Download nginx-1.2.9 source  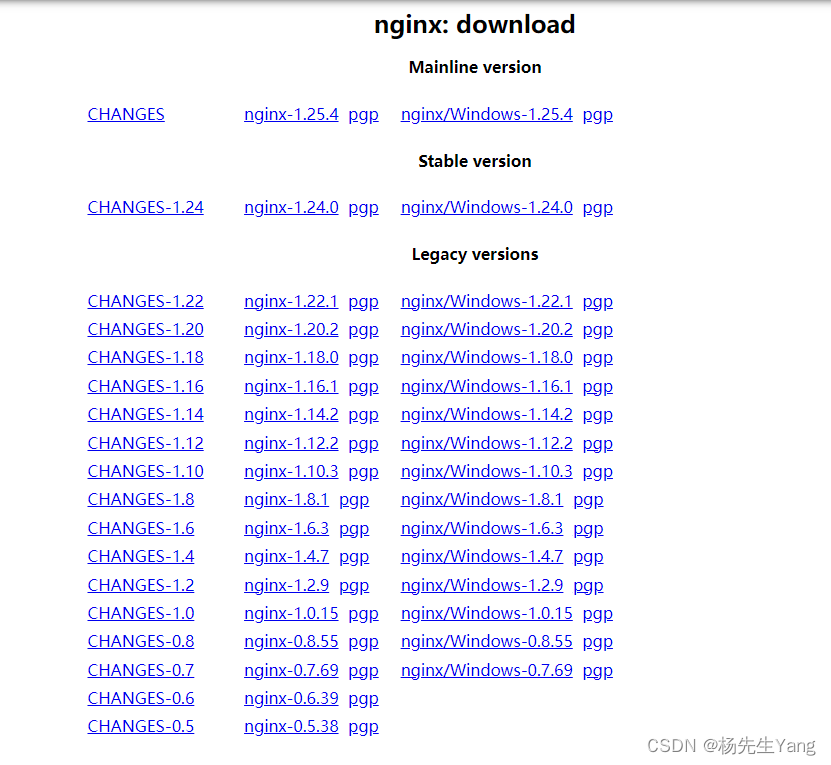[286, 586]
